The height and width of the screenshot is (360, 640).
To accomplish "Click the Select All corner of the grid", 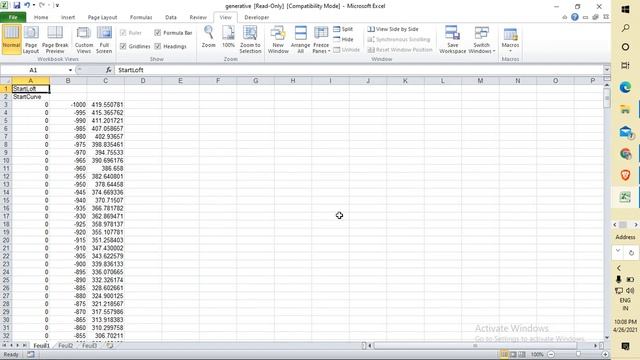I will click(x=6, y=81).
